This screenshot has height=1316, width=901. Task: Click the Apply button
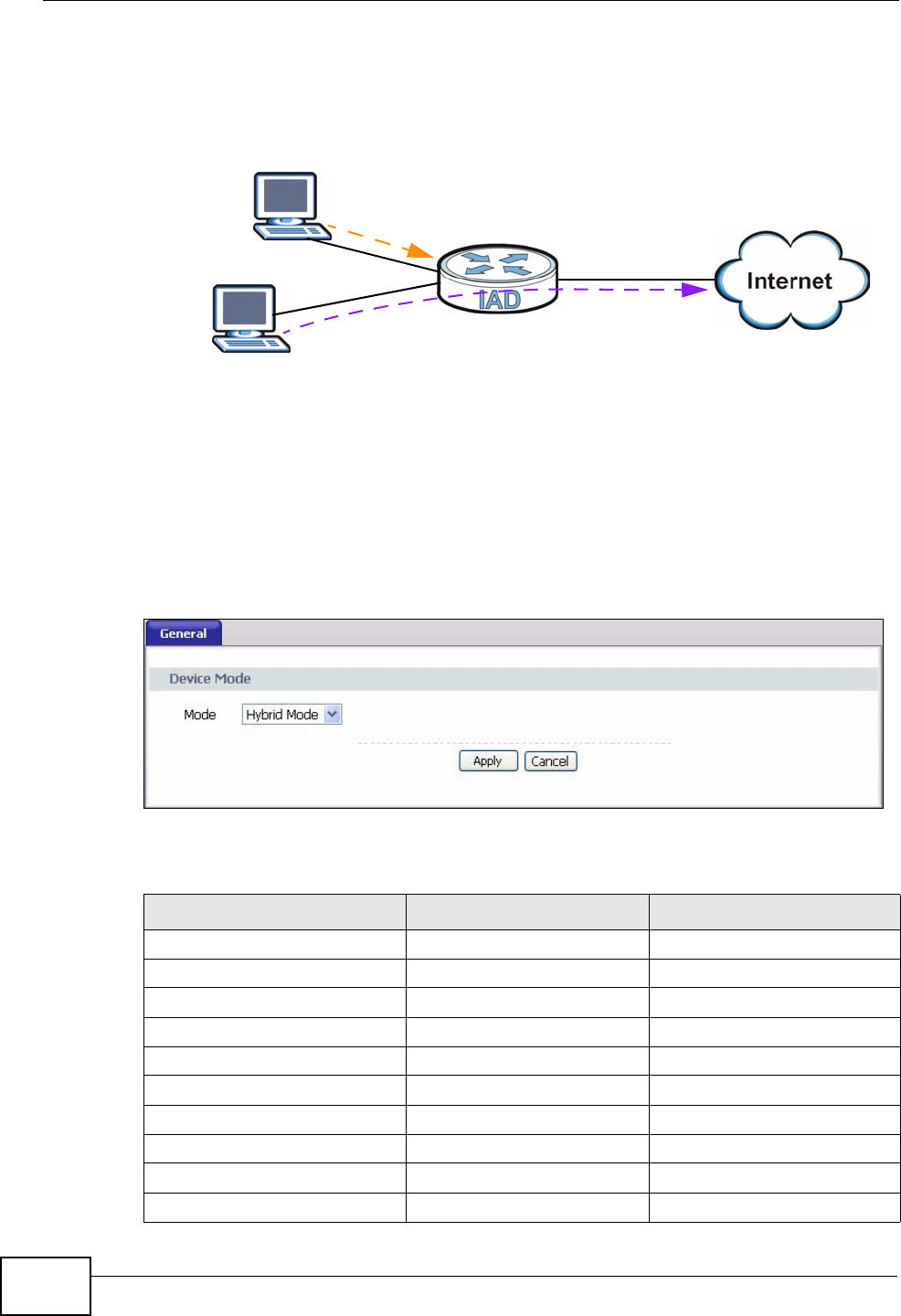pyautogui.click(x=488, y=761)
